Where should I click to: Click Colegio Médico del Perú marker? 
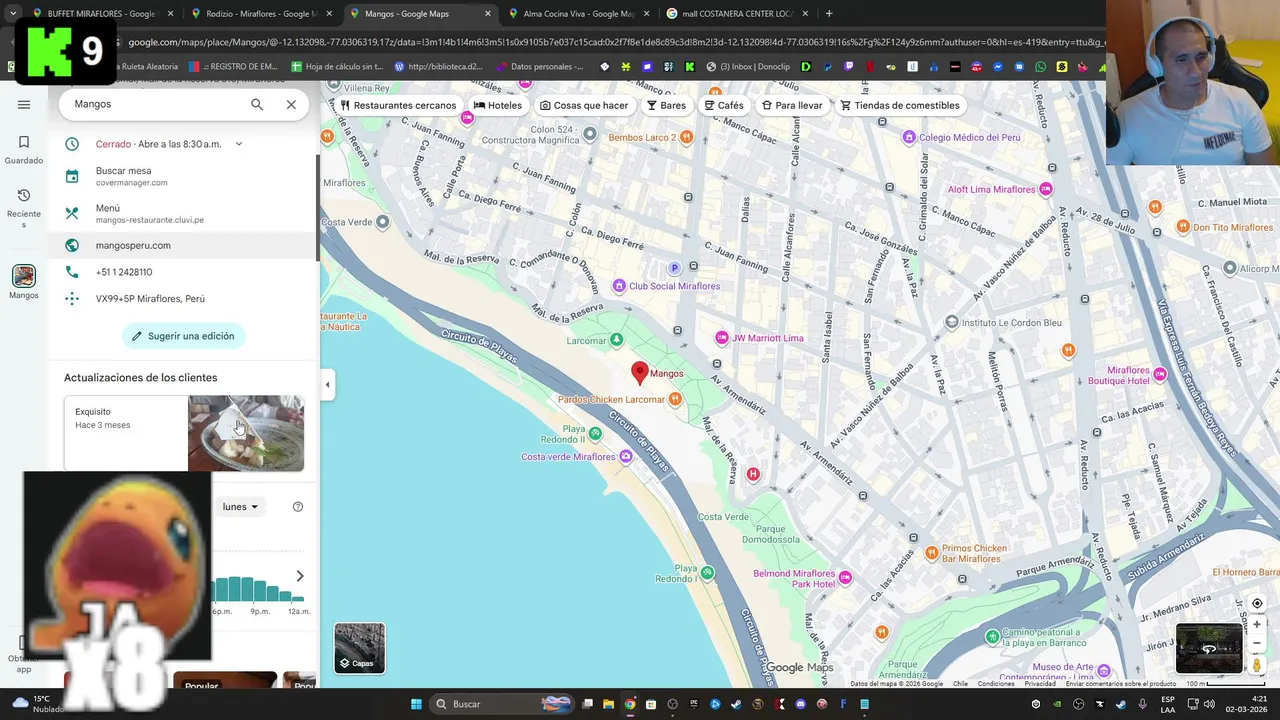click(909, 137)
